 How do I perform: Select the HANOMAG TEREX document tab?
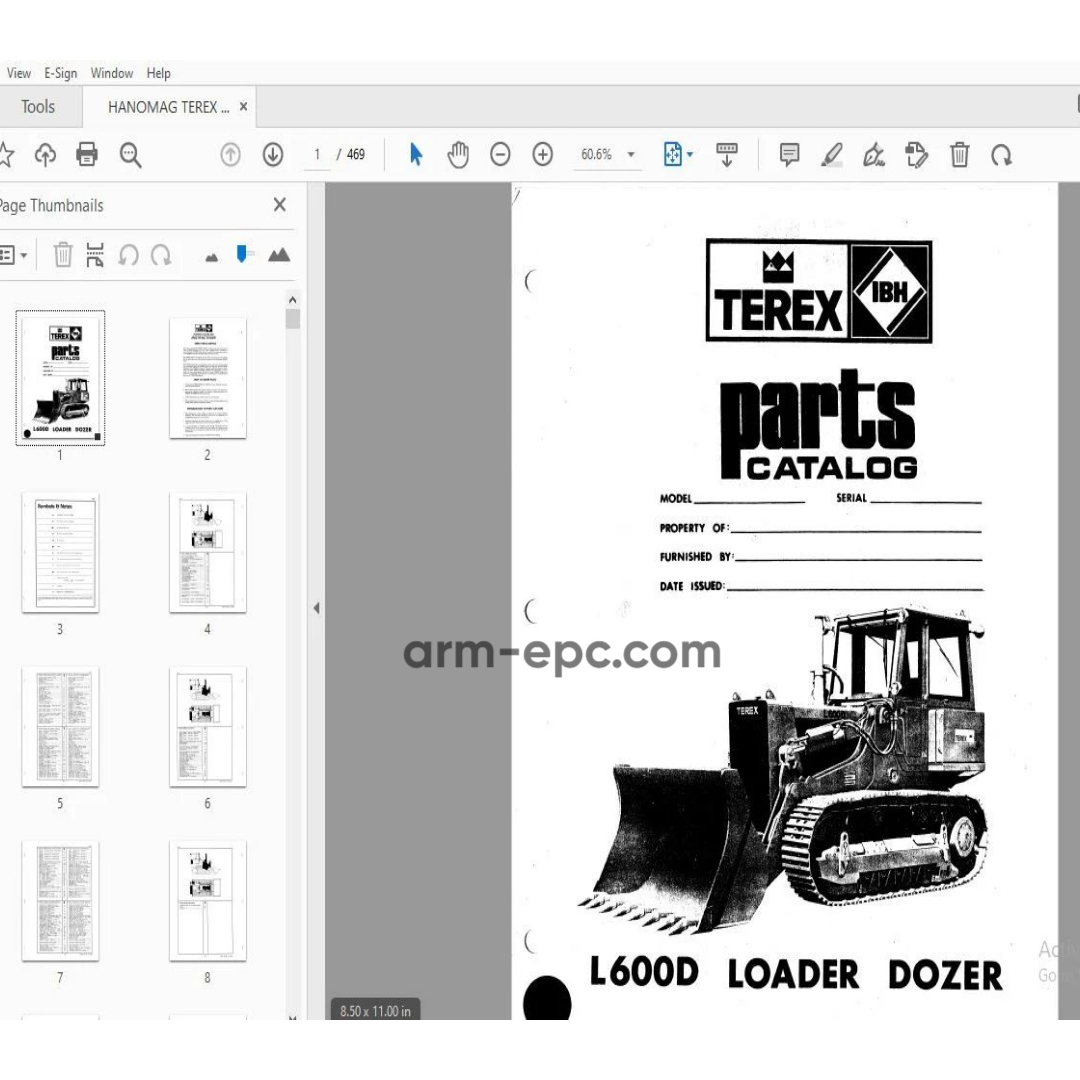pyautogui.click(x=169, y=107)
